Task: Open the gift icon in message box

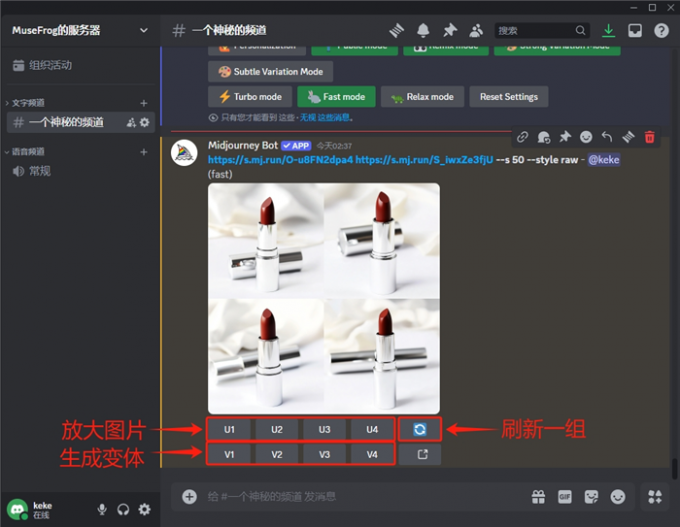Action: pos(538,497)
